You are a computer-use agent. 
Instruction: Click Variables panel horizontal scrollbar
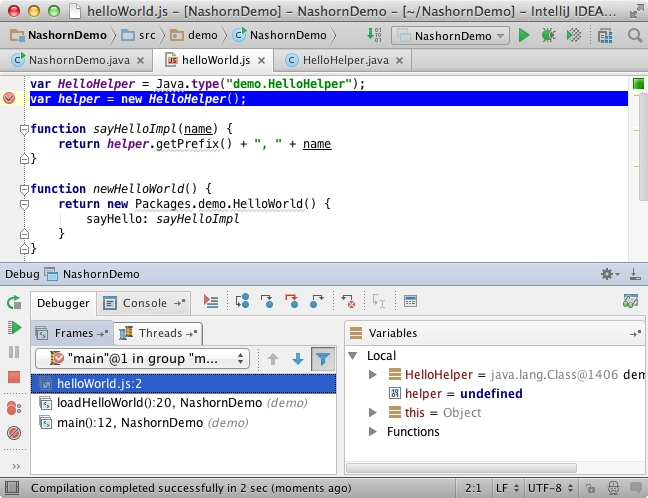tap(461, 468)
